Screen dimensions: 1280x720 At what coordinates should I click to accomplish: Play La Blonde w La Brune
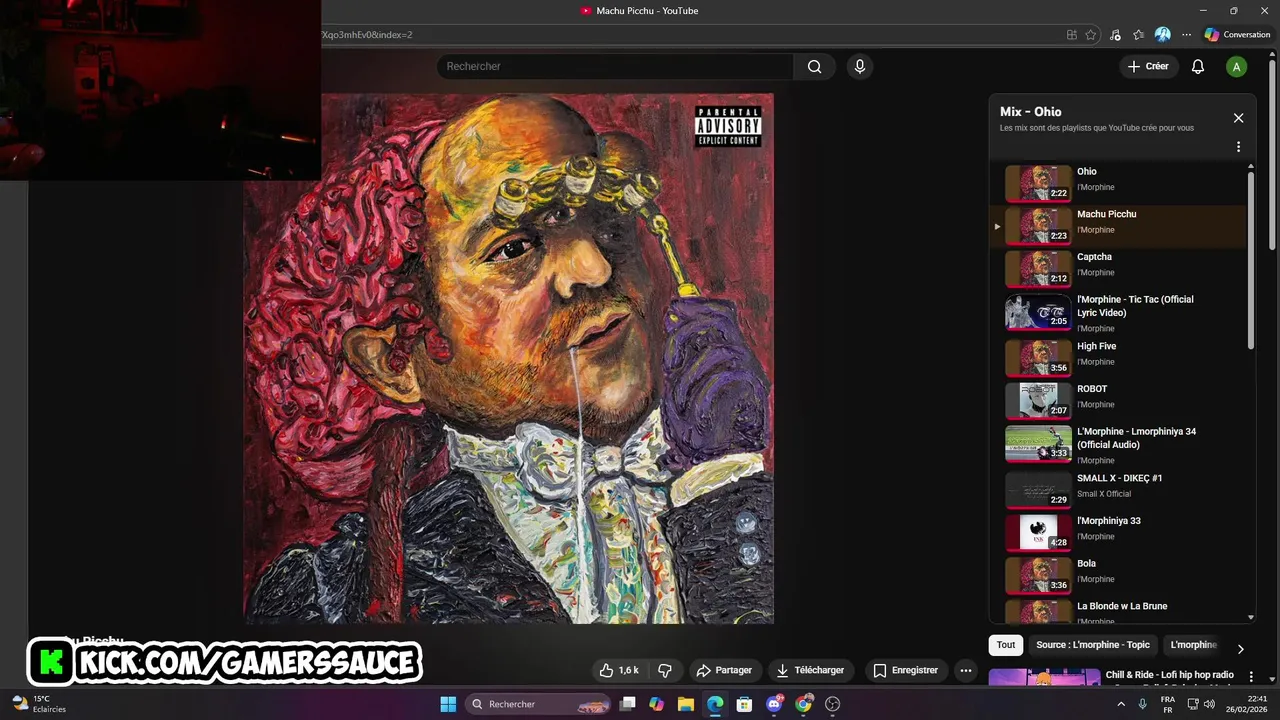(x=1120, y=611)
